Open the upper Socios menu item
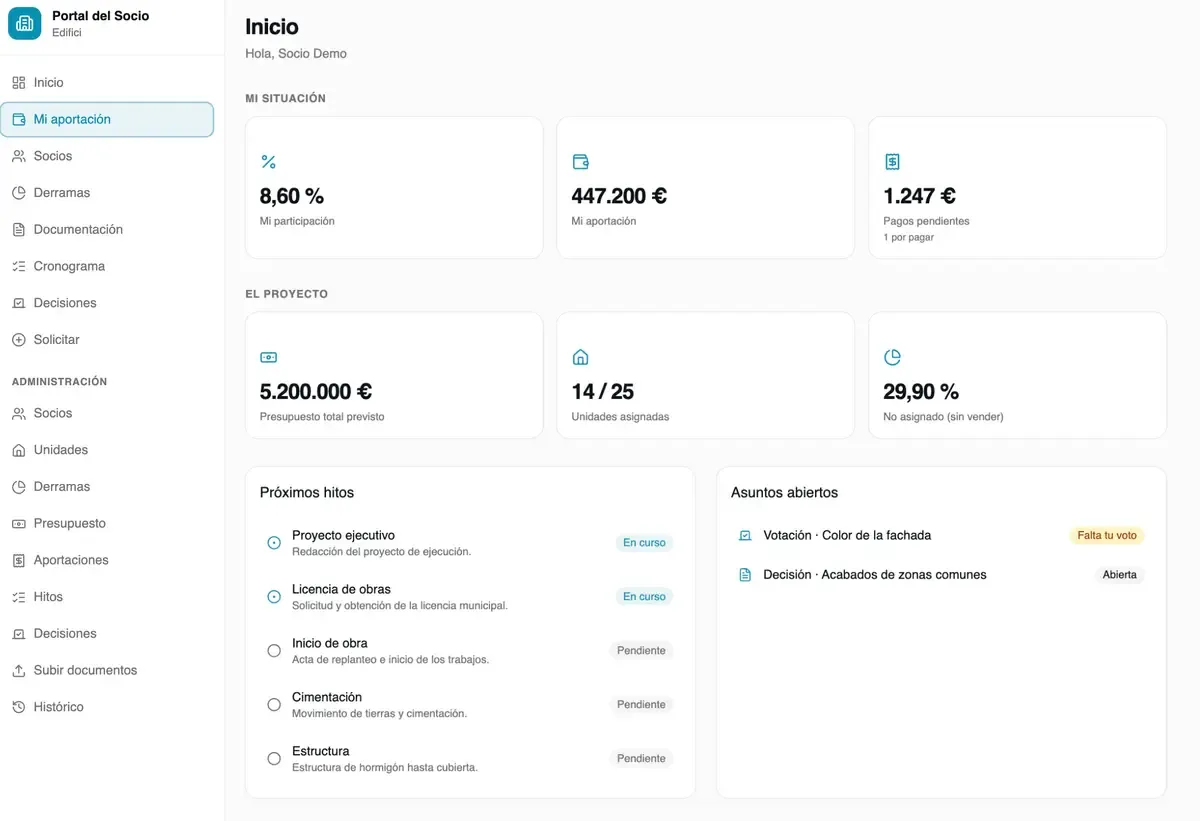 pyautogui.click(x=107, y=156)
